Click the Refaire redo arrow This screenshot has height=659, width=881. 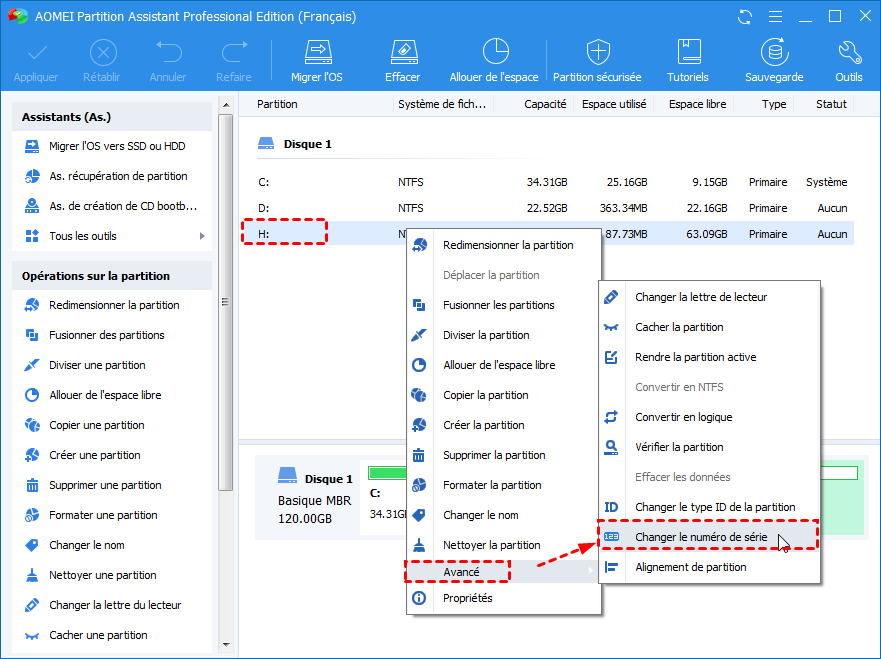click(x=234, y=53)
